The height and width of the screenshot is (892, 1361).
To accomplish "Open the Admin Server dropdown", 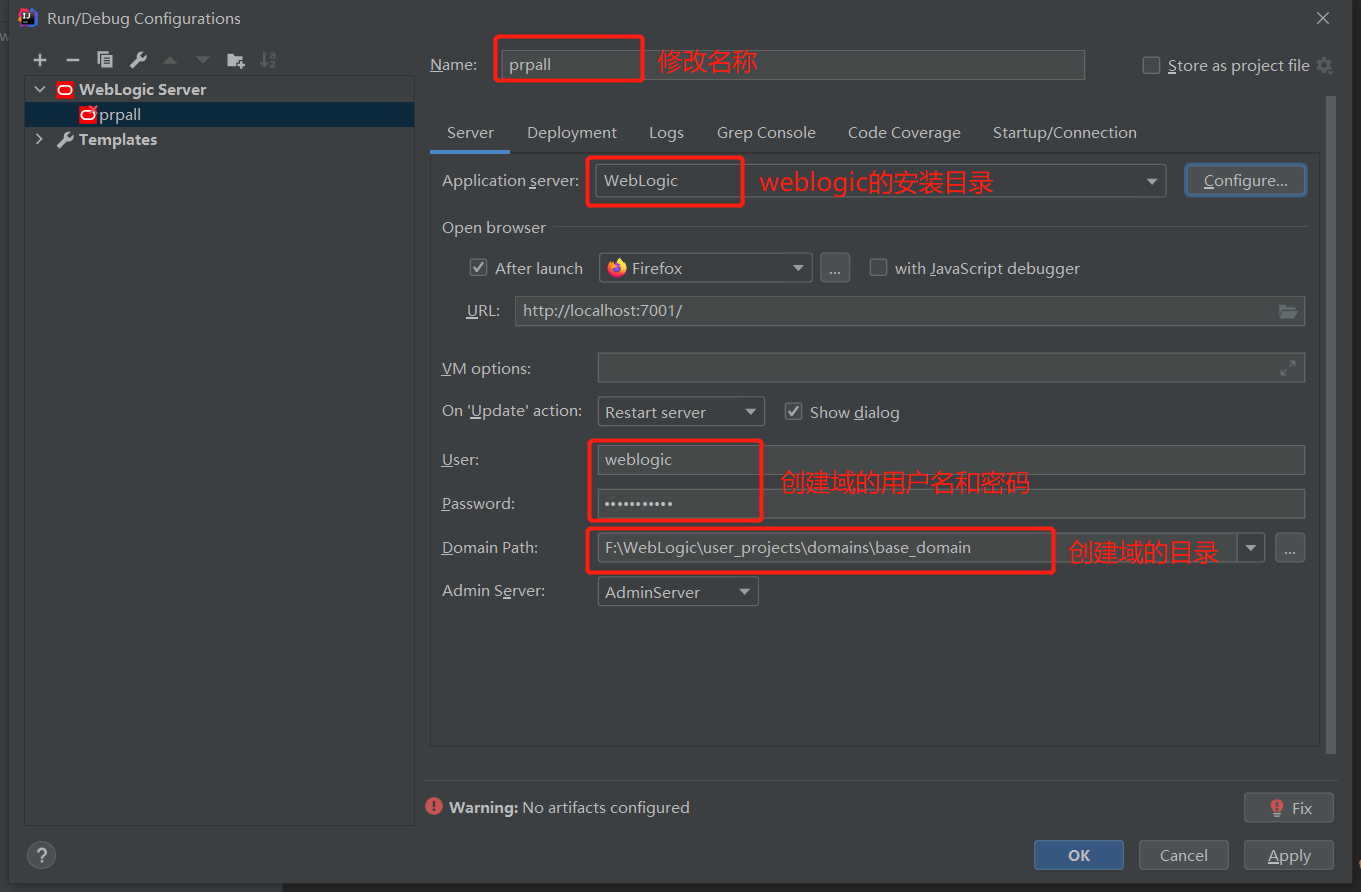I will coord(678,592).
